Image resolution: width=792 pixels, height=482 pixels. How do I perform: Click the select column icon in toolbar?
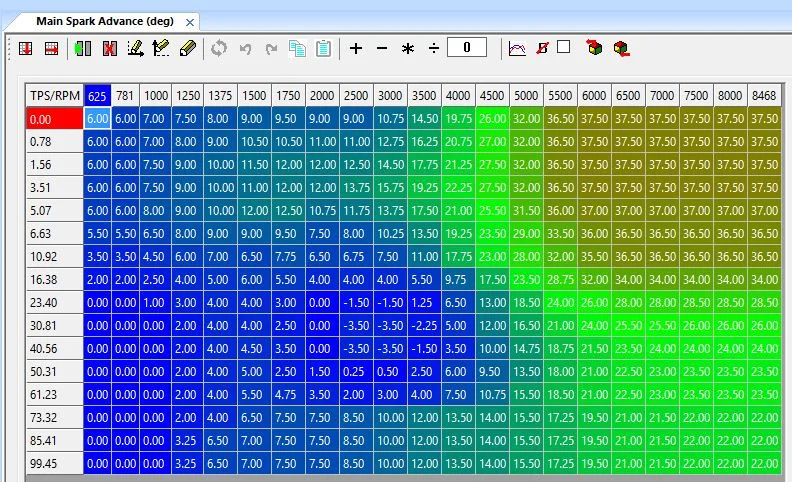click(27, 47)
